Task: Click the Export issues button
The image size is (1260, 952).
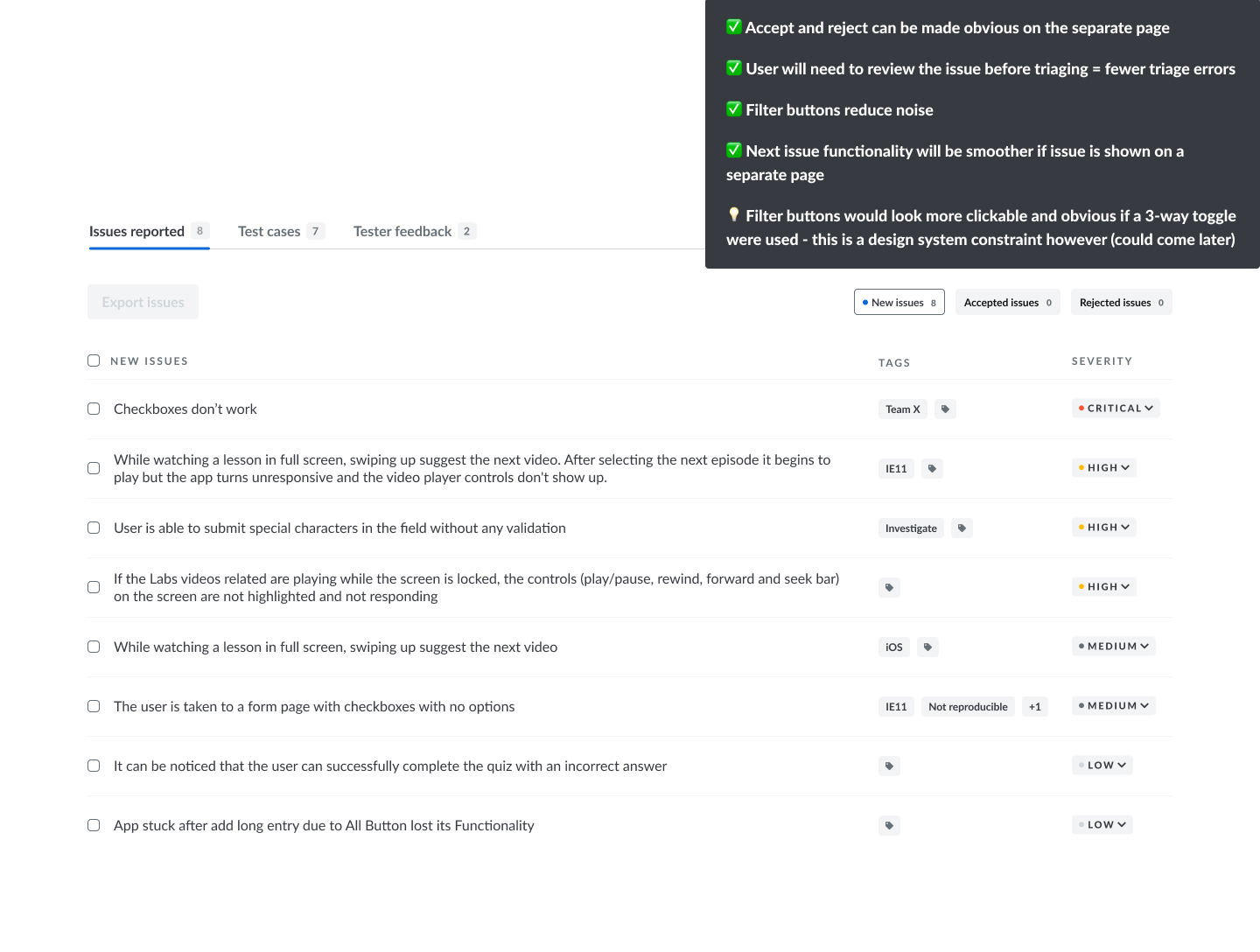Action: [143, 302]
